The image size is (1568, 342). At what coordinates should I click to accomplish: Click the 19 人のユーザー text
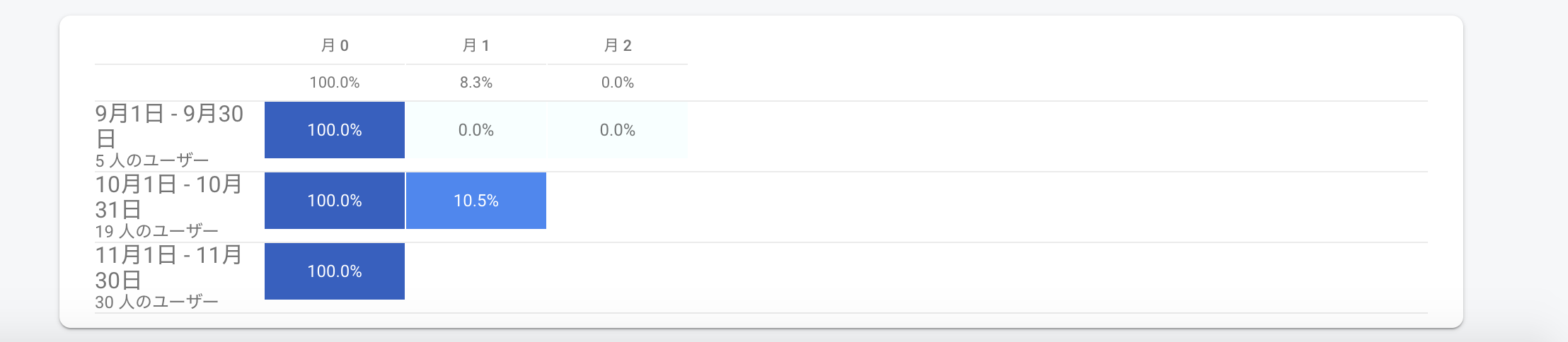click(157, 231)
